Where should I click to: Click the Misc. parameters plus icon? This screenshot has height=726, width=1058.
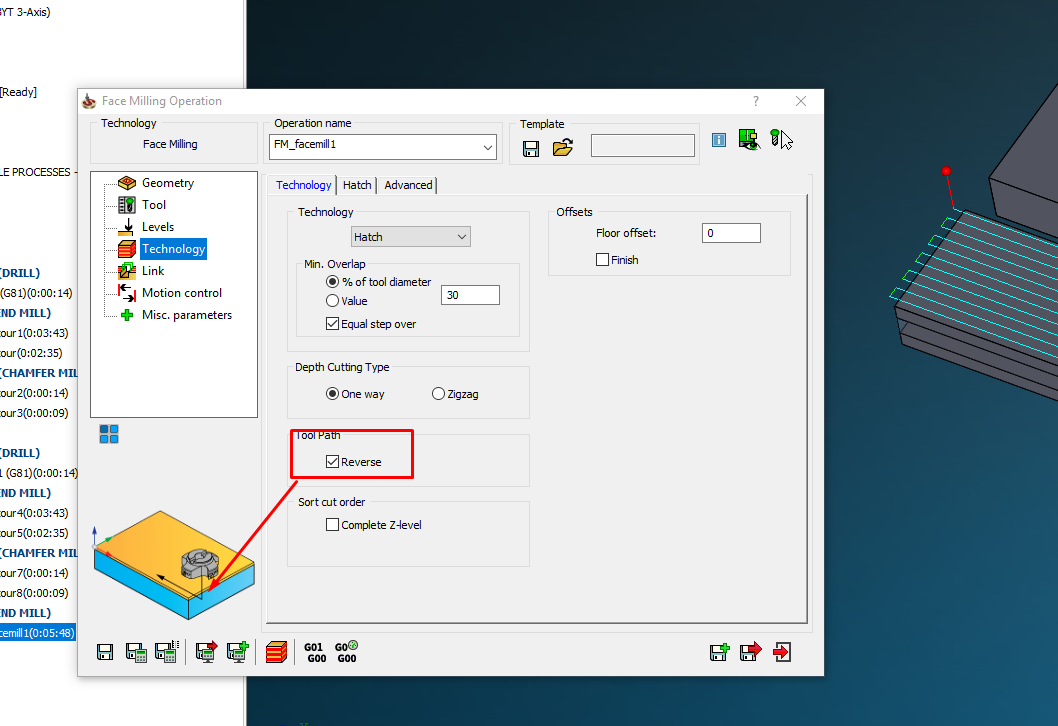[127, 315]
